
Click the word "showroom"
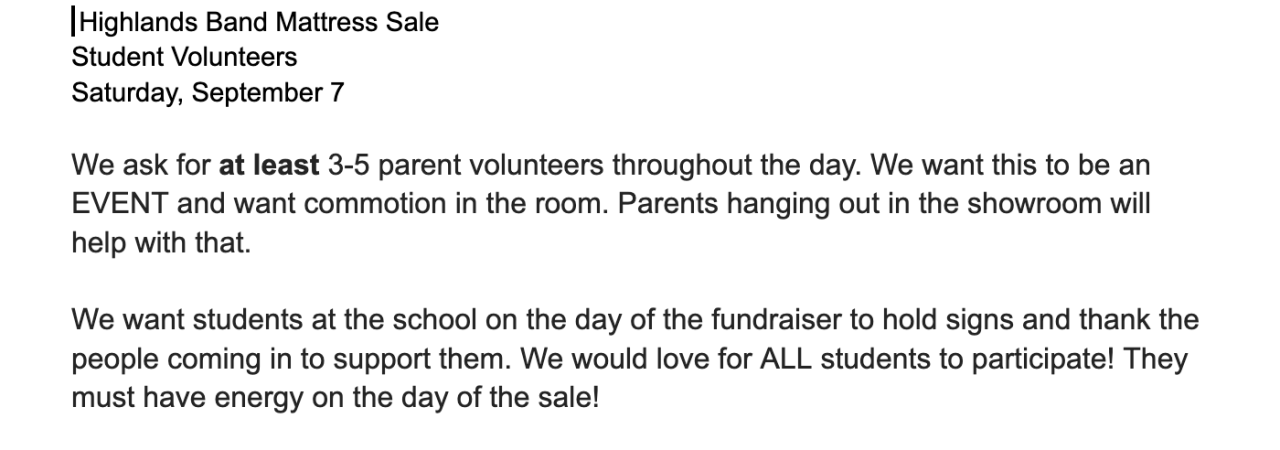click(1045, 203)
